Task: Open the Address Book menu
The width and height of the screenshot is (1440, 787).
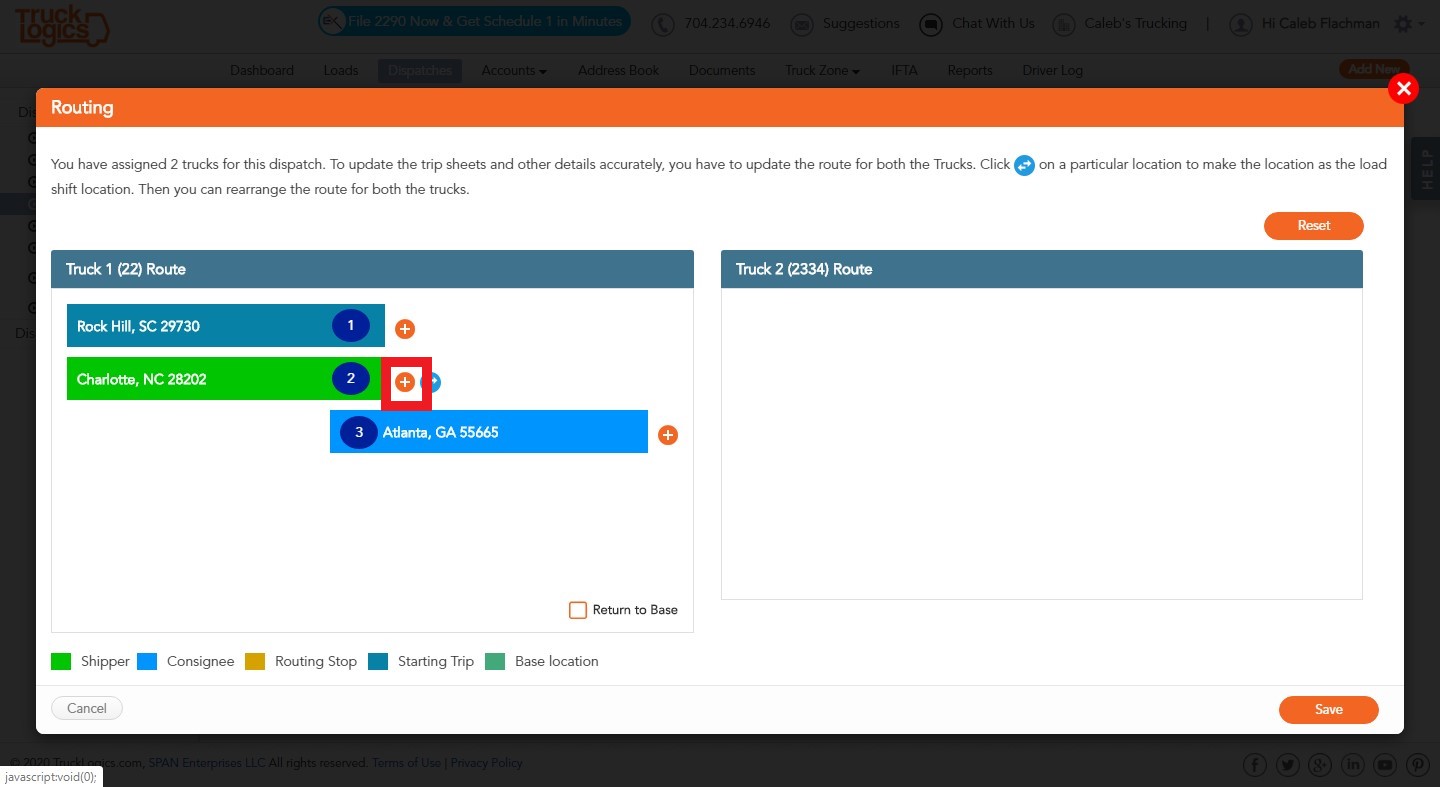Action: 618,70
